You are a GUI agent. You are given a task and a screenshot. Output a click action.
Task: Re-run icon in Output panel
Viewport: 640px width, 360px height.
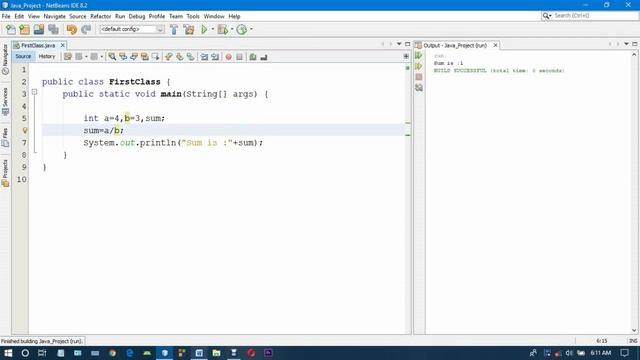click(x=419, y=56)
